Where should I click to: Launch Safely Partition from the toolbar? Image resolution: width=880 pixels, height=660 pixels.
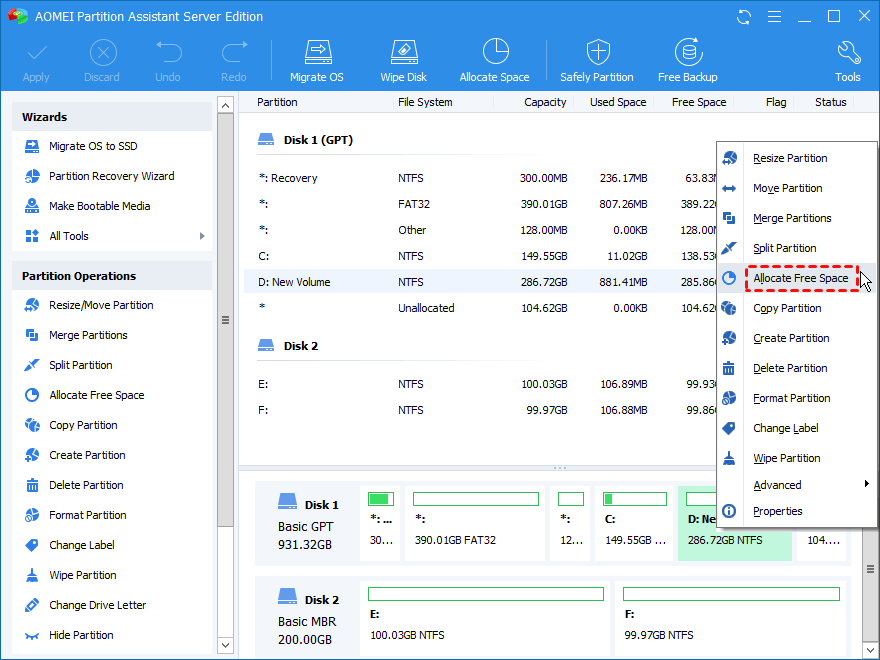pos(597,60)
